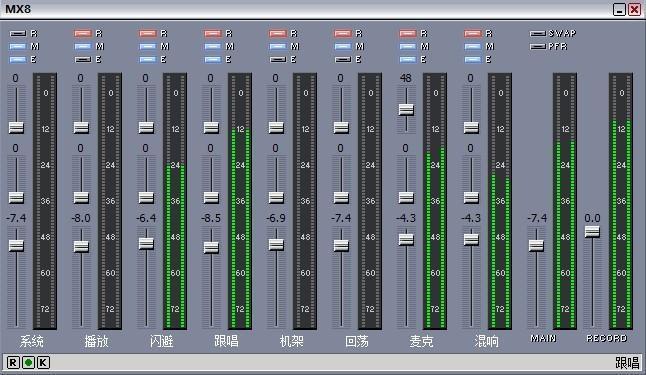Image resolution: width=646 pixels, height=375 pixels.
Task: Click the MAIN output fader showing -7.4
Action: (536, 246)
